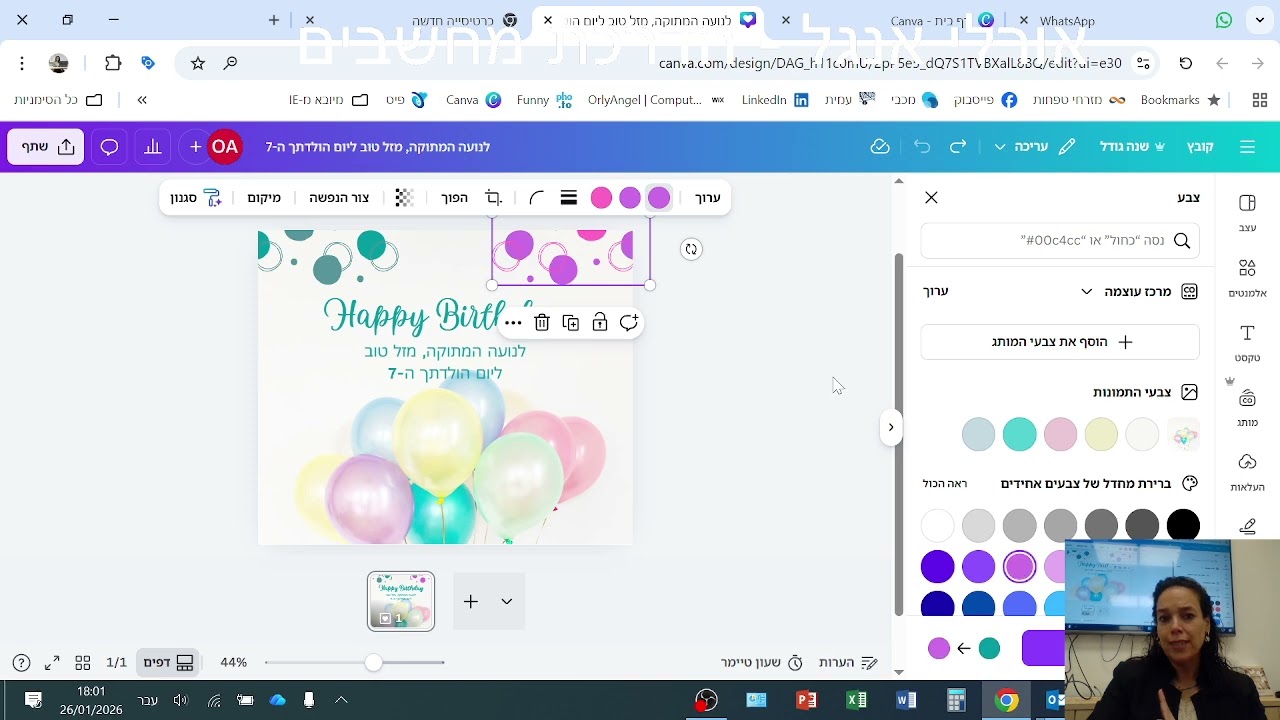Open the Text (טקסט) sidebar panel

point(1247,343)
